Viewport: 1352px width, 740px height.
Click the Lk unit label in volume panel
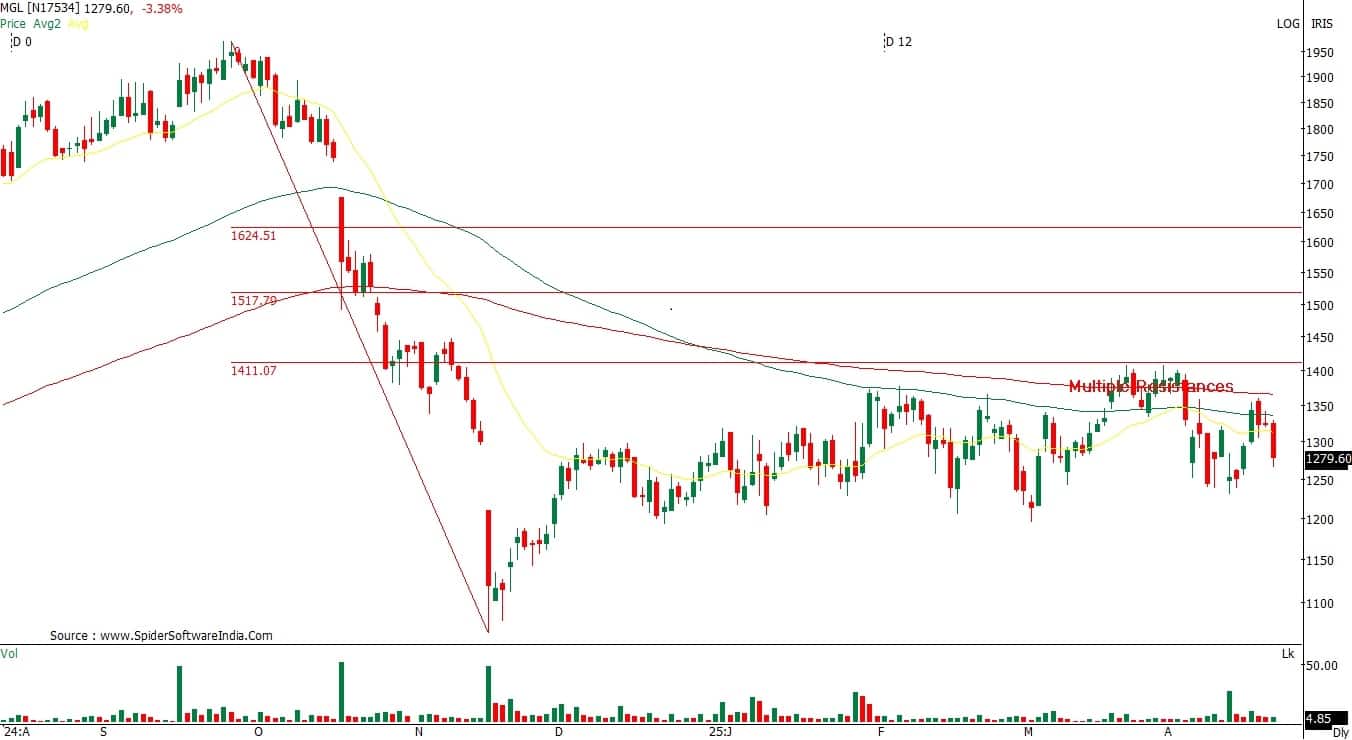1288,654
